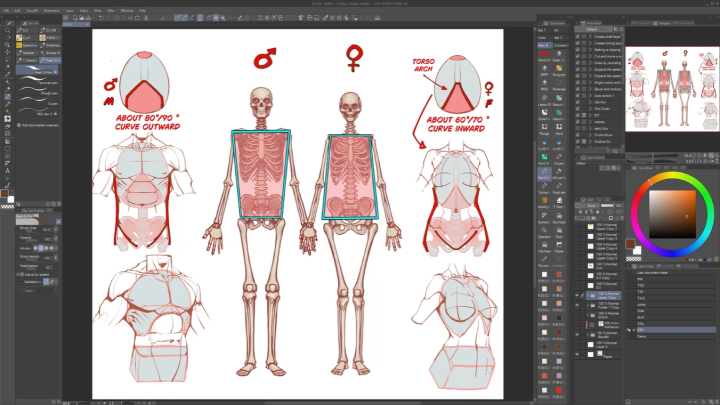Click the Navigator canvas thumbnail preview
The height and width of the screenshot is (405, 720).
coord(672,89)
